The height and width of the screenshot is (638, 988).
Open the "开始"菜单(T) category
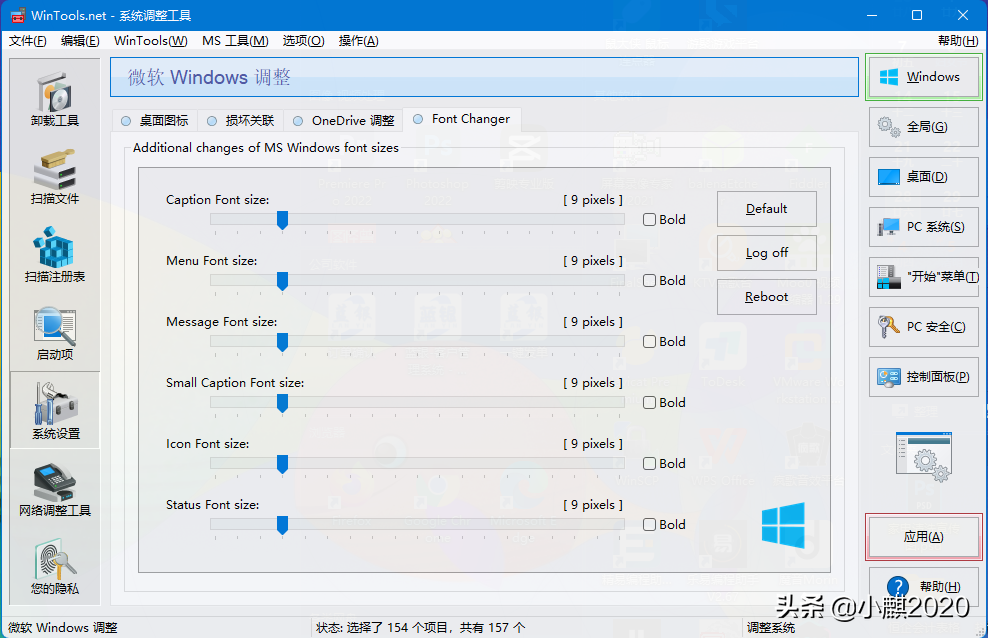coord(924,276)
